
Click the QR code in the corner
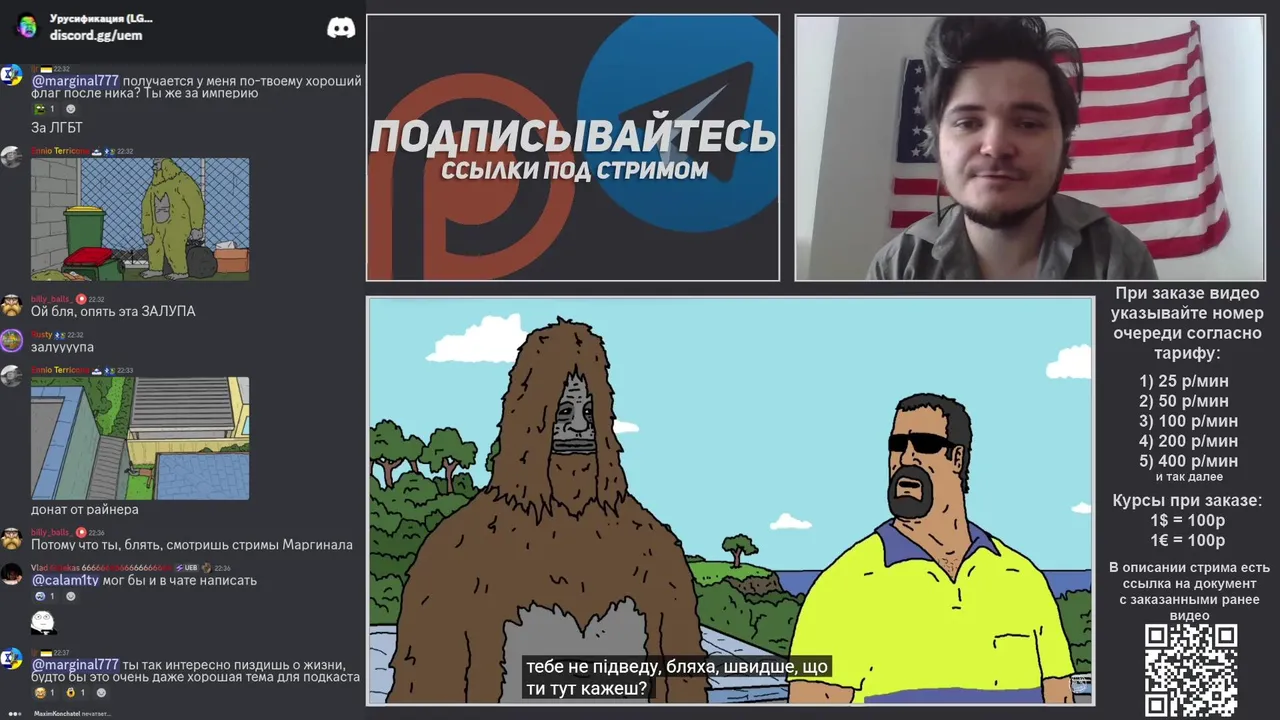click(x=1191, y=670)
